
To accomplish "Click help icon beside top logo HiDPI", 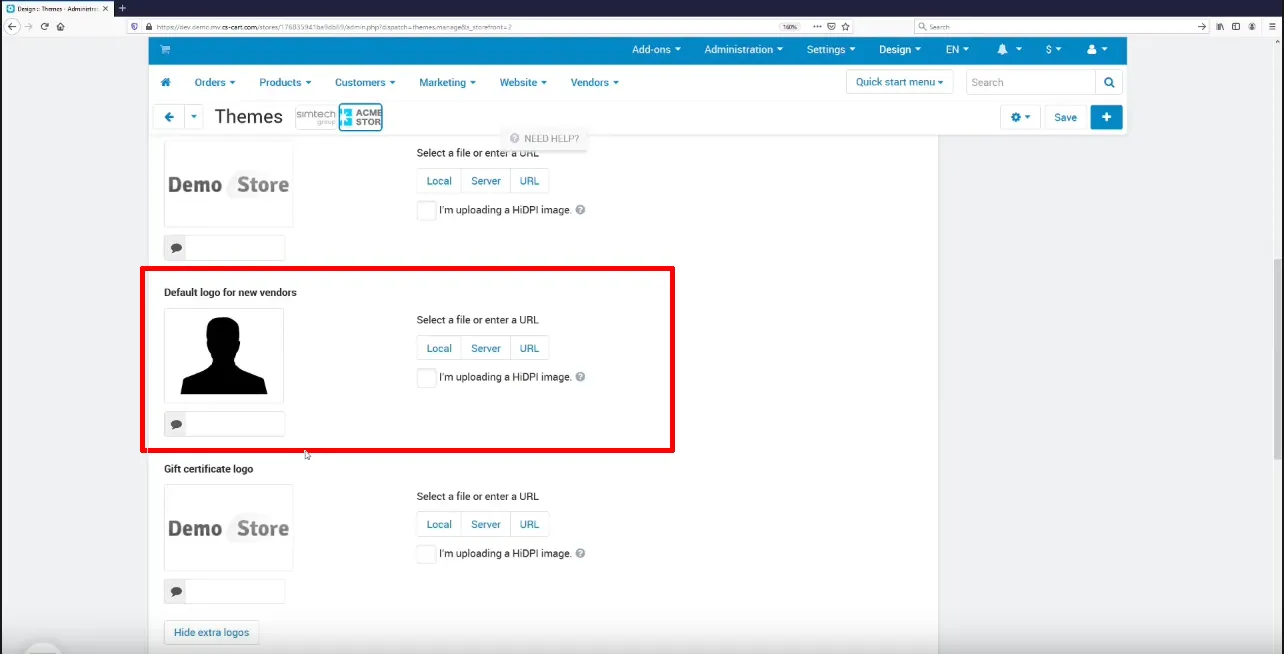I will pos(580,211).
